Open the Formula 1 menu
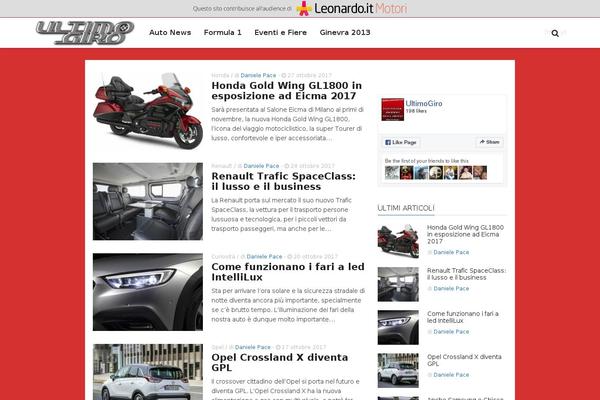Screen dimensions: 600x400 coord(223,33)
